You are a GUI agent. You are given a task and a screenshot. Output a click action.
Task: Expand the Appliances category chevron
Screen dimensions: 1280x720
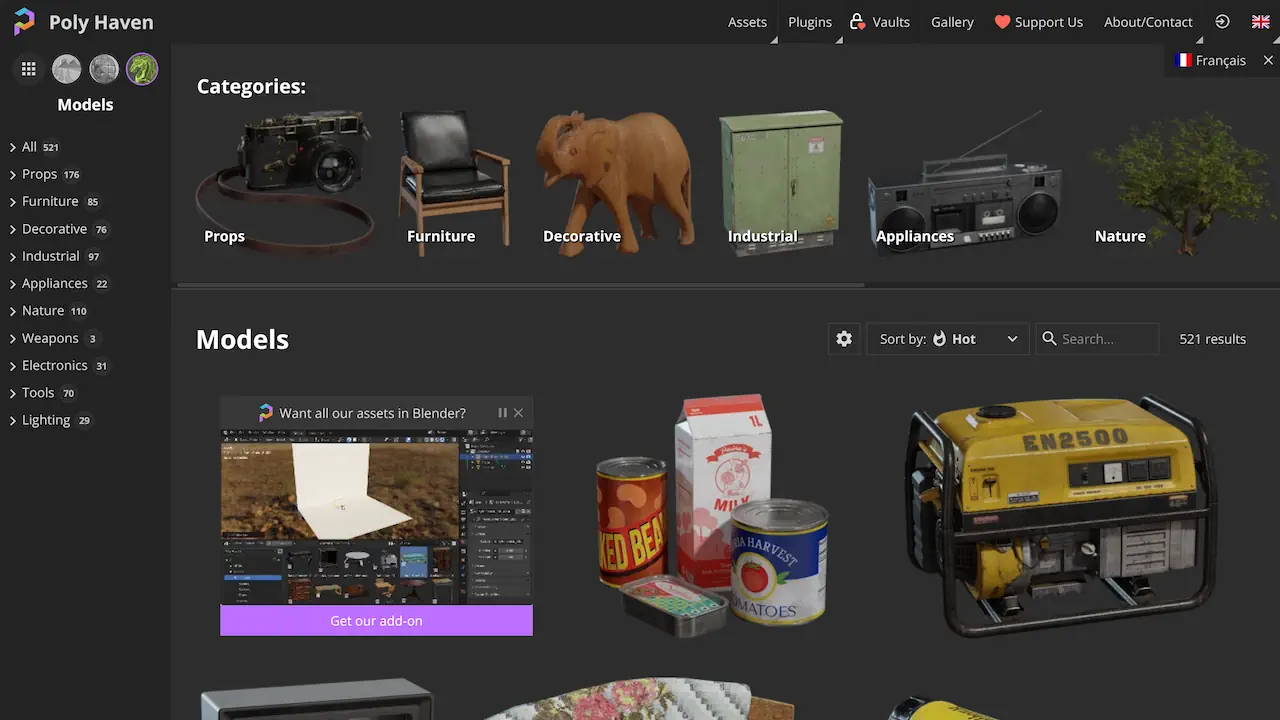tap(13, 284)
